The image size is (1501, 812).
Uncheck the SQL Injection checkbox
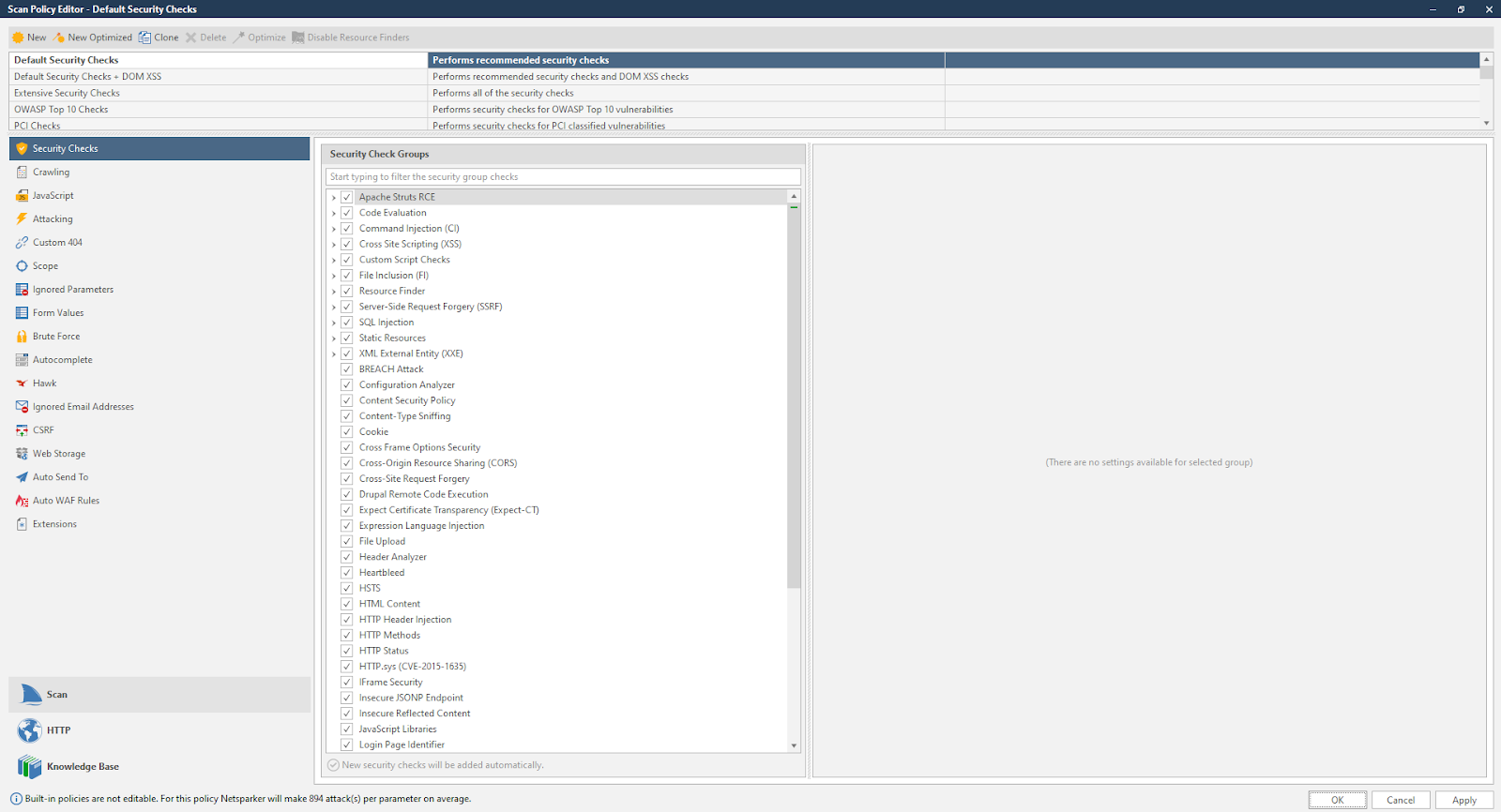(346, 323)
